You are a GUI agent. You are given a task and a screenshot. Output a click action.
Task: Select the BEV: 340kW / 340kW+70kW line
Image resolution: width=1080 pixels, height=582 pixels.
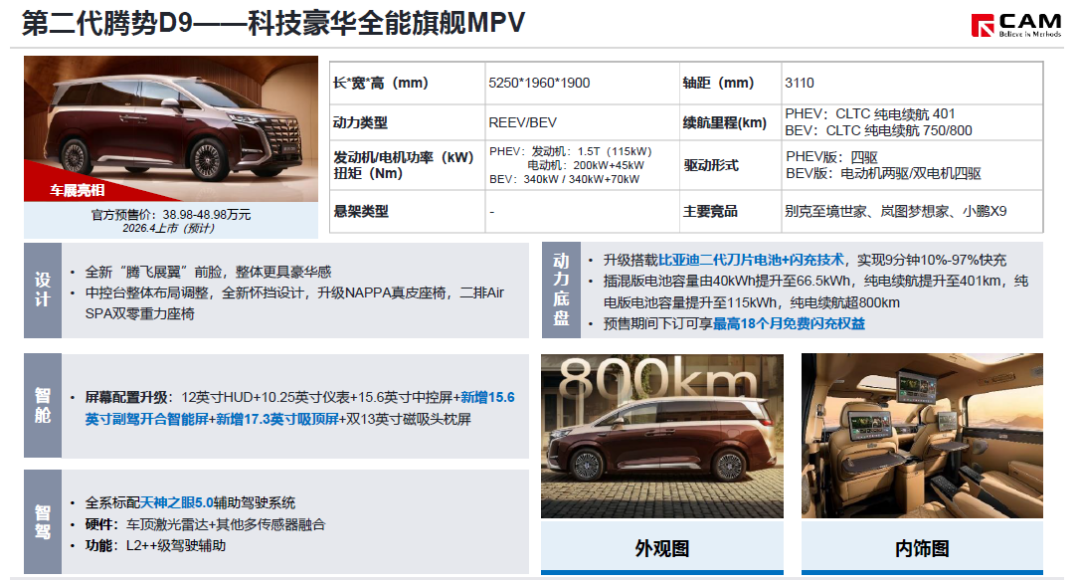pos(564,179)
